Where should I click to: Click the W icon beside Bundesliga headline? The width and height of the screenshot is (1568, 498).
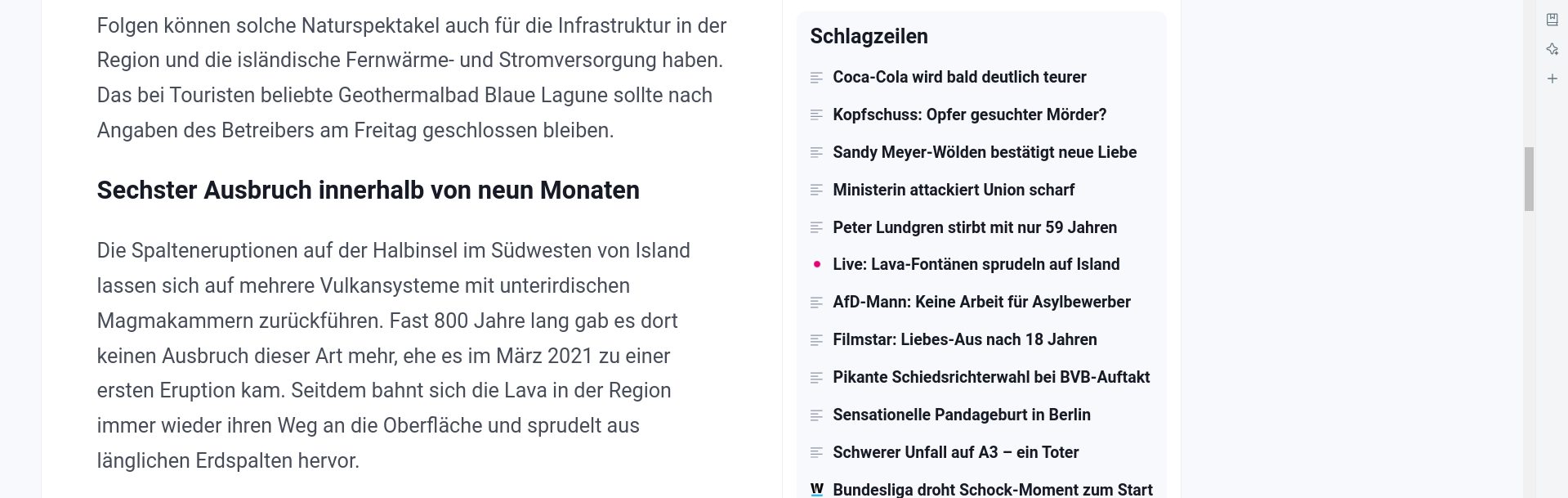(x=817, y=489)
